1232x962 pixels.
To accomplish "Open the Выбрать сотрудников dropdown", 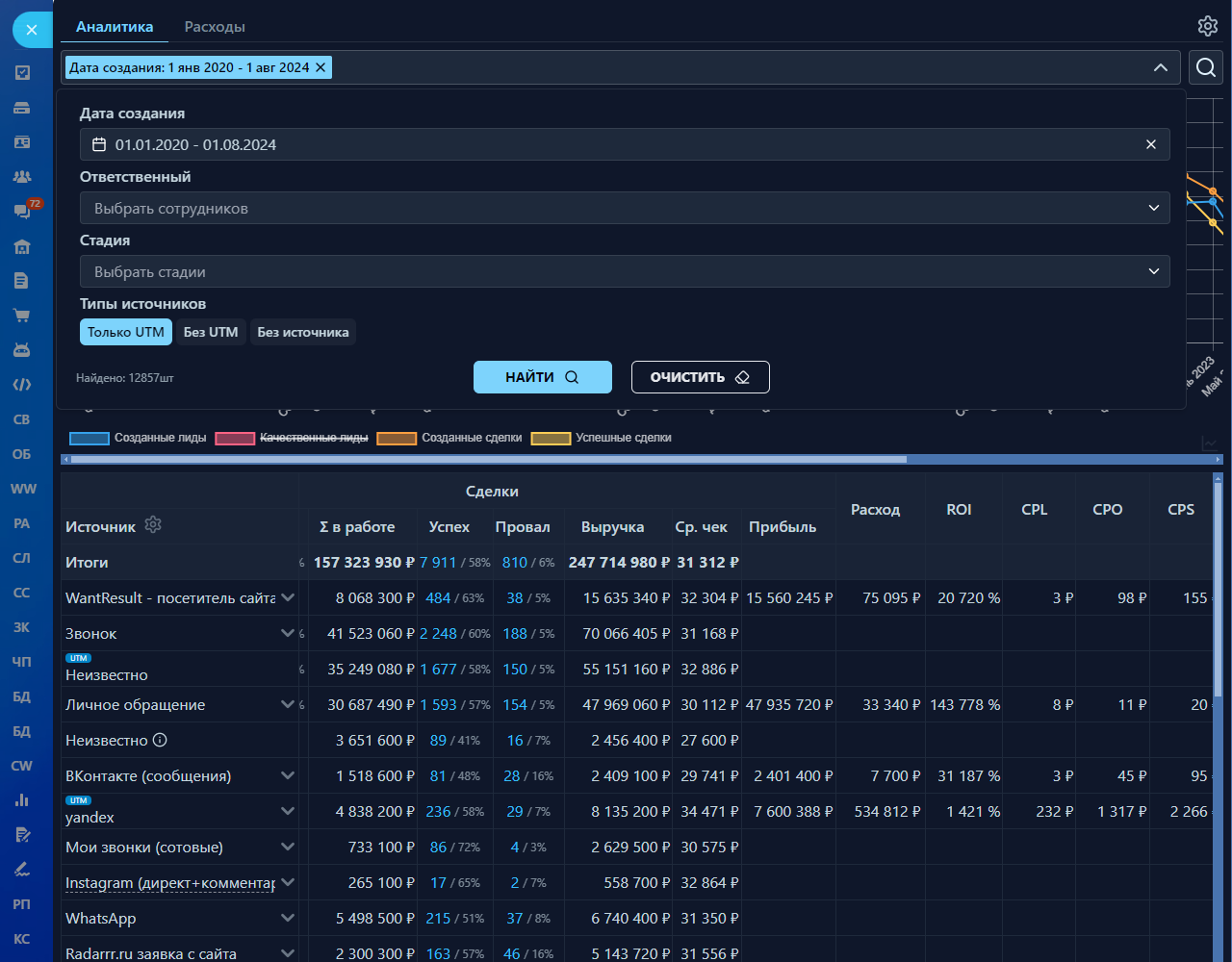I will [624, 209].
